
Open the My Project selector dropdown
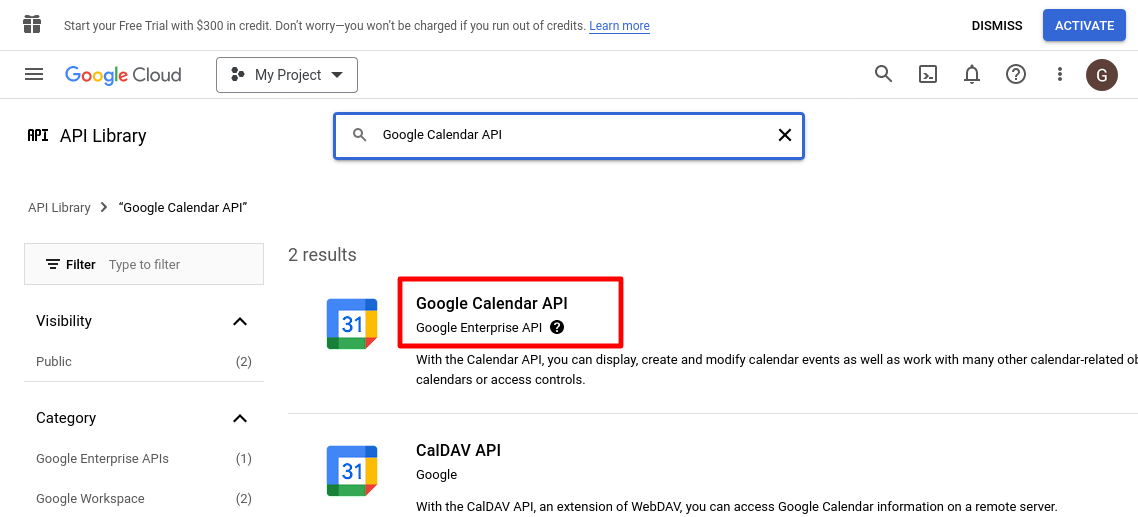pos(287,75)
